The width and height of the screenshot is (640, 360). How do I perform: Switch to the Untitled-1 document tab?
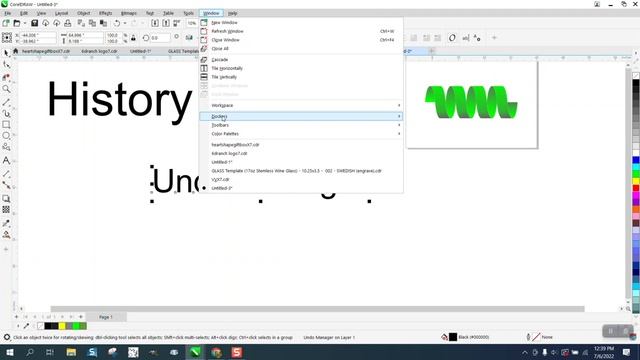point(140,51)
